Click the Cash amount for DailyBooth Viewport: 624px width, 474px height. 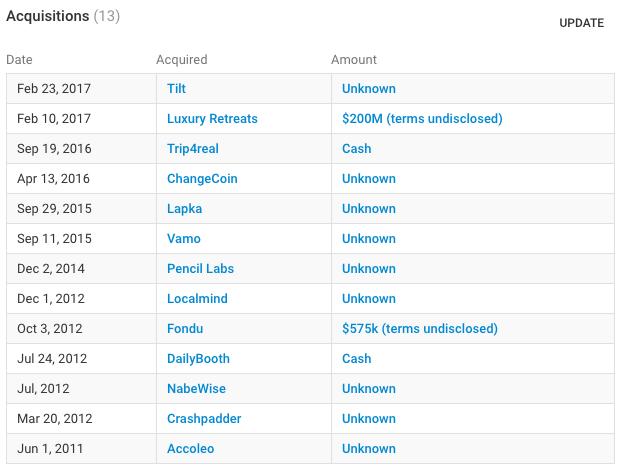point(356,359)
